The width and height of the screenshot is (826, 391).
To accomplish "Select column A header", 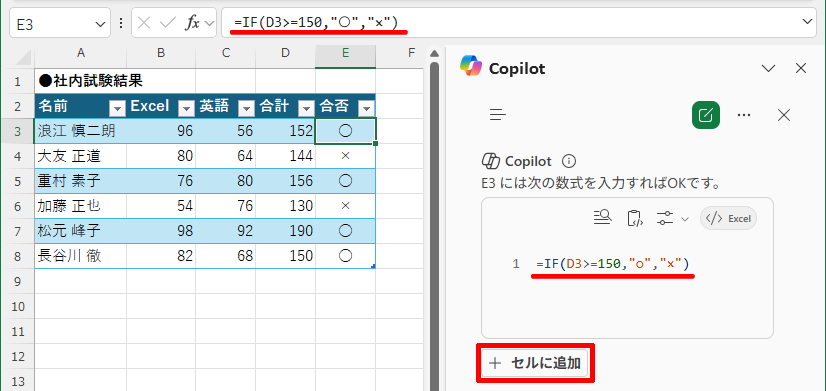I will point(81,53).
